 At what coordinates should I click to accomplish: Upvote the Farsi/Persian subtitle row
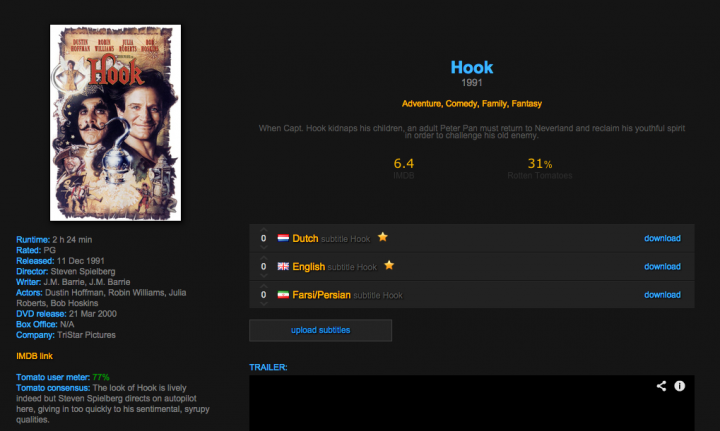264,286
